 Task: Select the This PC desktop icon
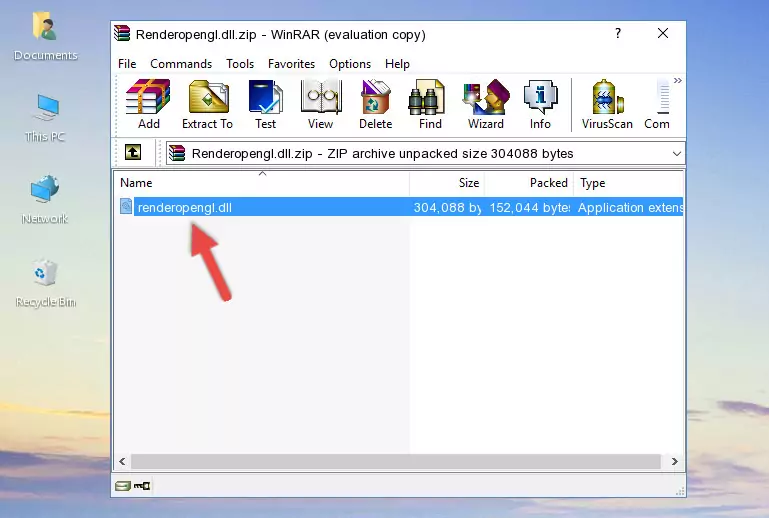click(45, 119)
